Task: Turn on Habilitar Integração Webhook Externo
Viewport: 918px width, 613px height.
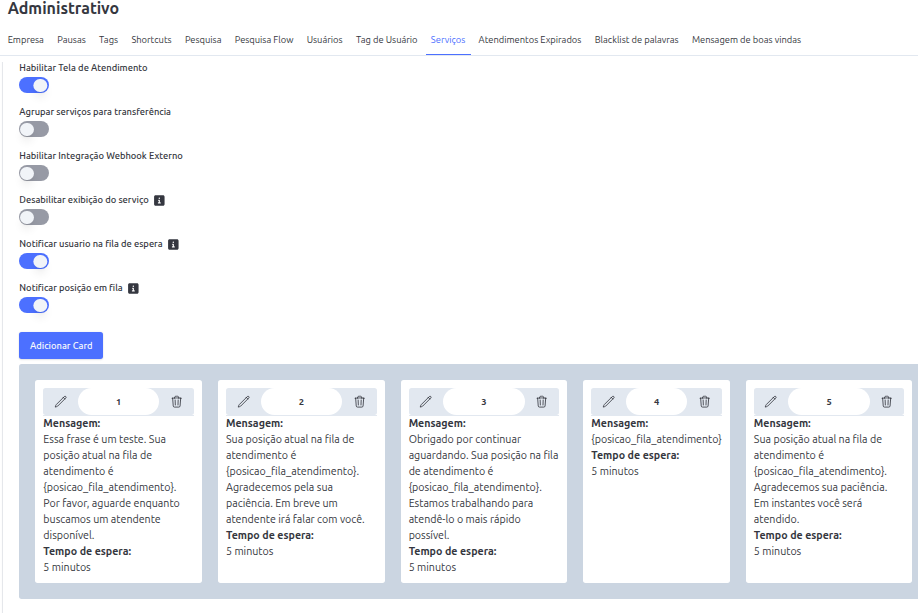Action: (x=34, y=173)
